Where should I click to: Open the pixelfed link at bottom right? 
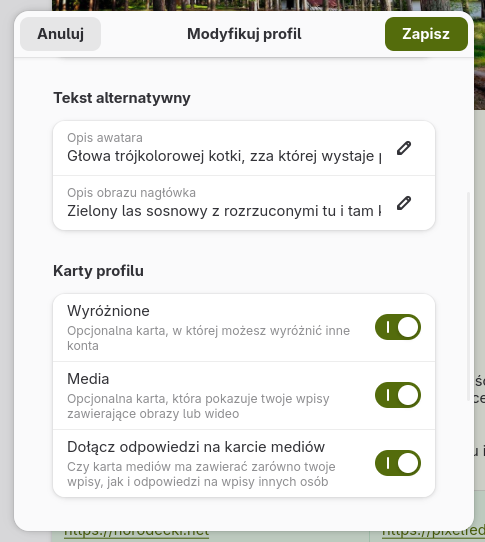point(433,534)
